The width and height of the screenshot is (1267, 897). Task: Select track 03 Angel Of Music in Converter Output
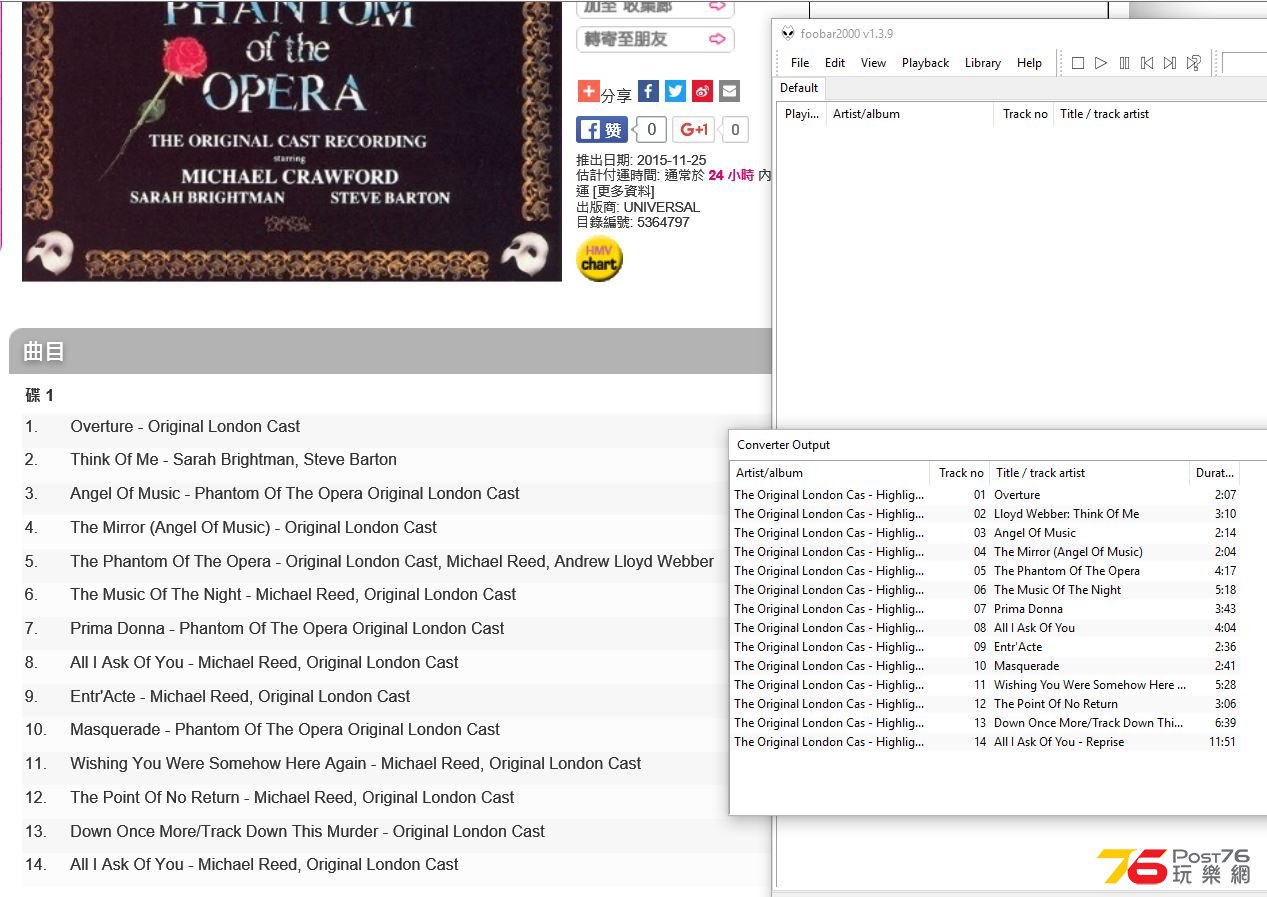[x=985, y=533]
